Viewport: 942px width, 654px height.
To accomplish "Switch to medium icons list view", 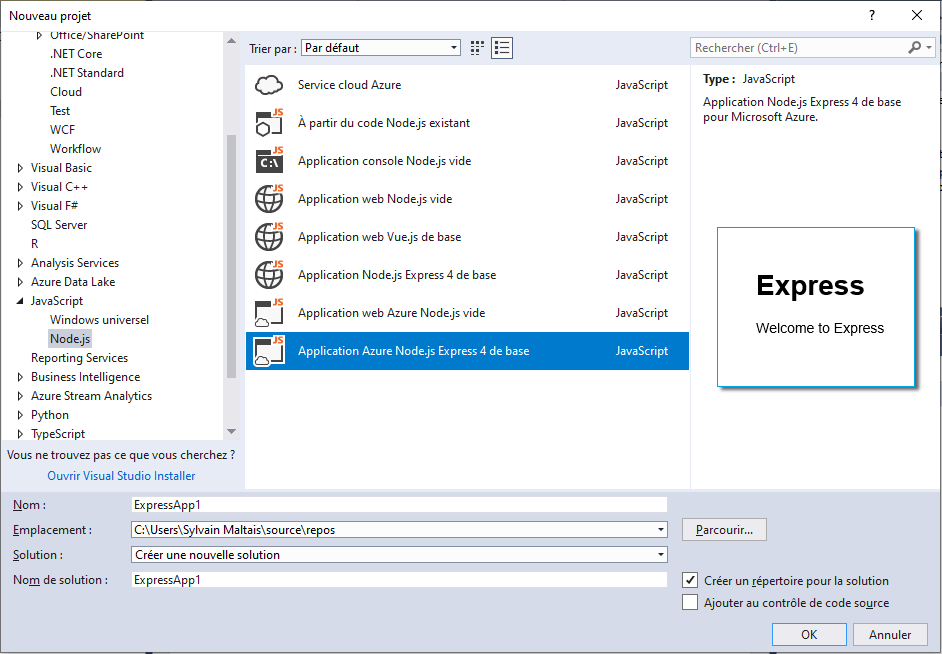I will (x=501, y=48).
